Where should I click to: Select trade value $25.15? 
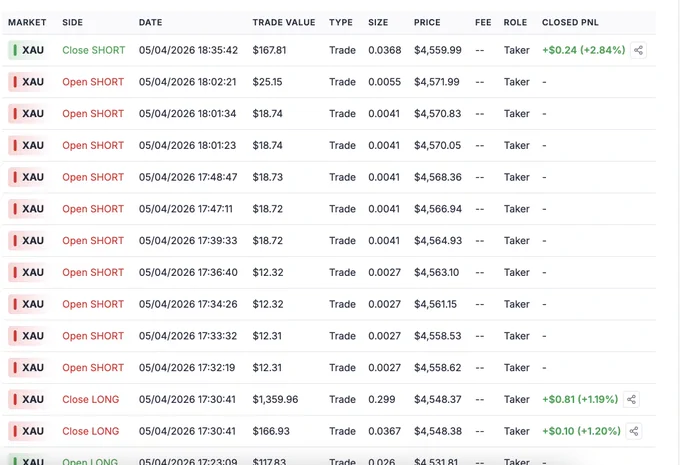[x=267, y=82]
